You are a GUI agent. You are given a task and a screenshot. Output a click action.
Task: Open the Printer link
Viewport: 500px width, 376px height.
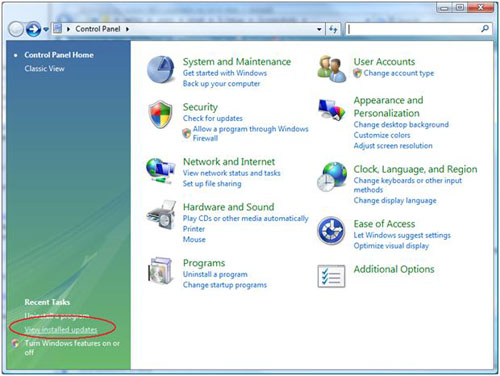pyautogui.click(x=194, y=229)
